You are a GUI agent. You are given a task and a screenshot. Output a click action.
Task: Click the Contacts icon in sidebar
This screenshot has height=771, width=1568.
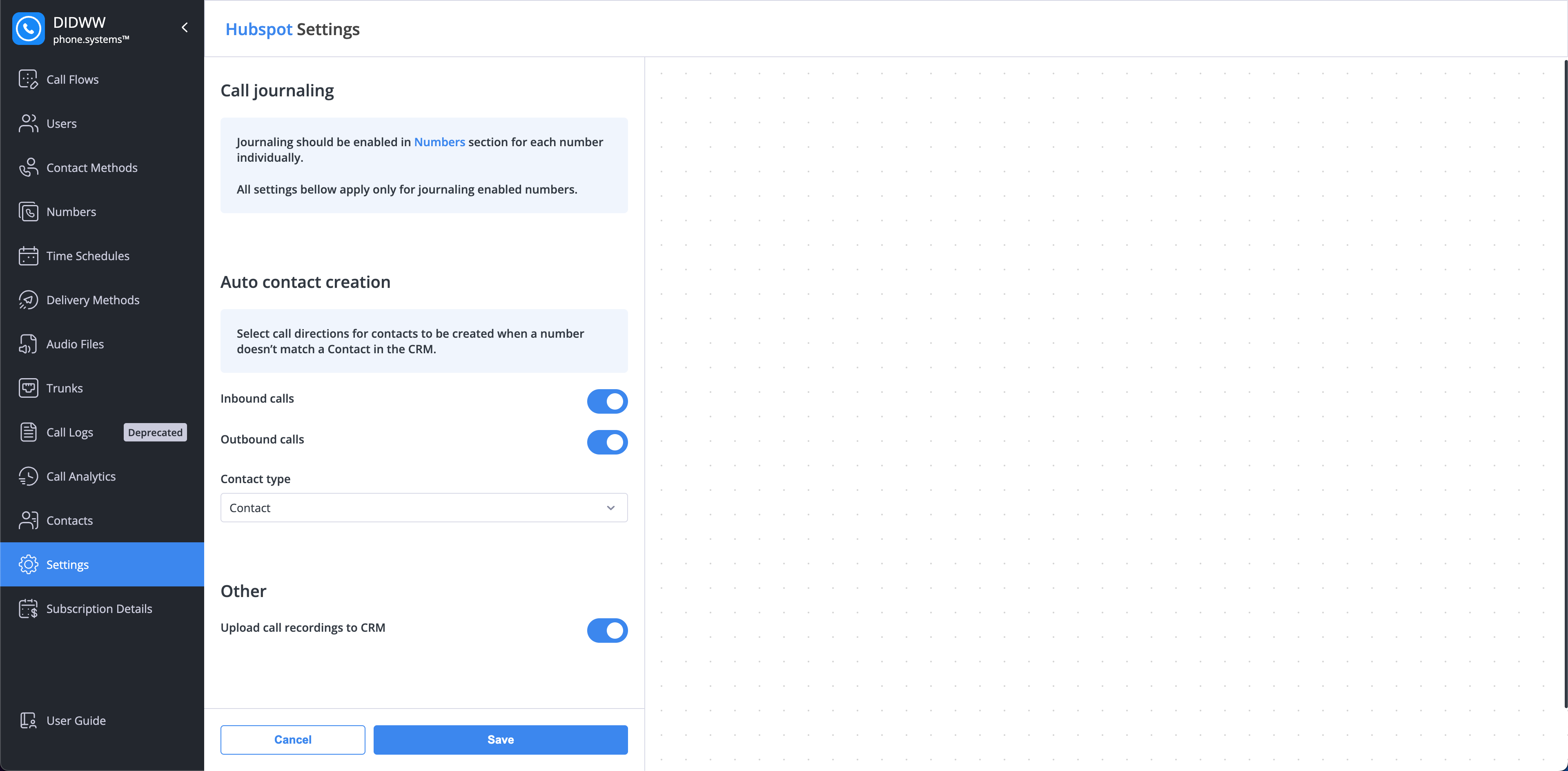[x=28, y=520]
